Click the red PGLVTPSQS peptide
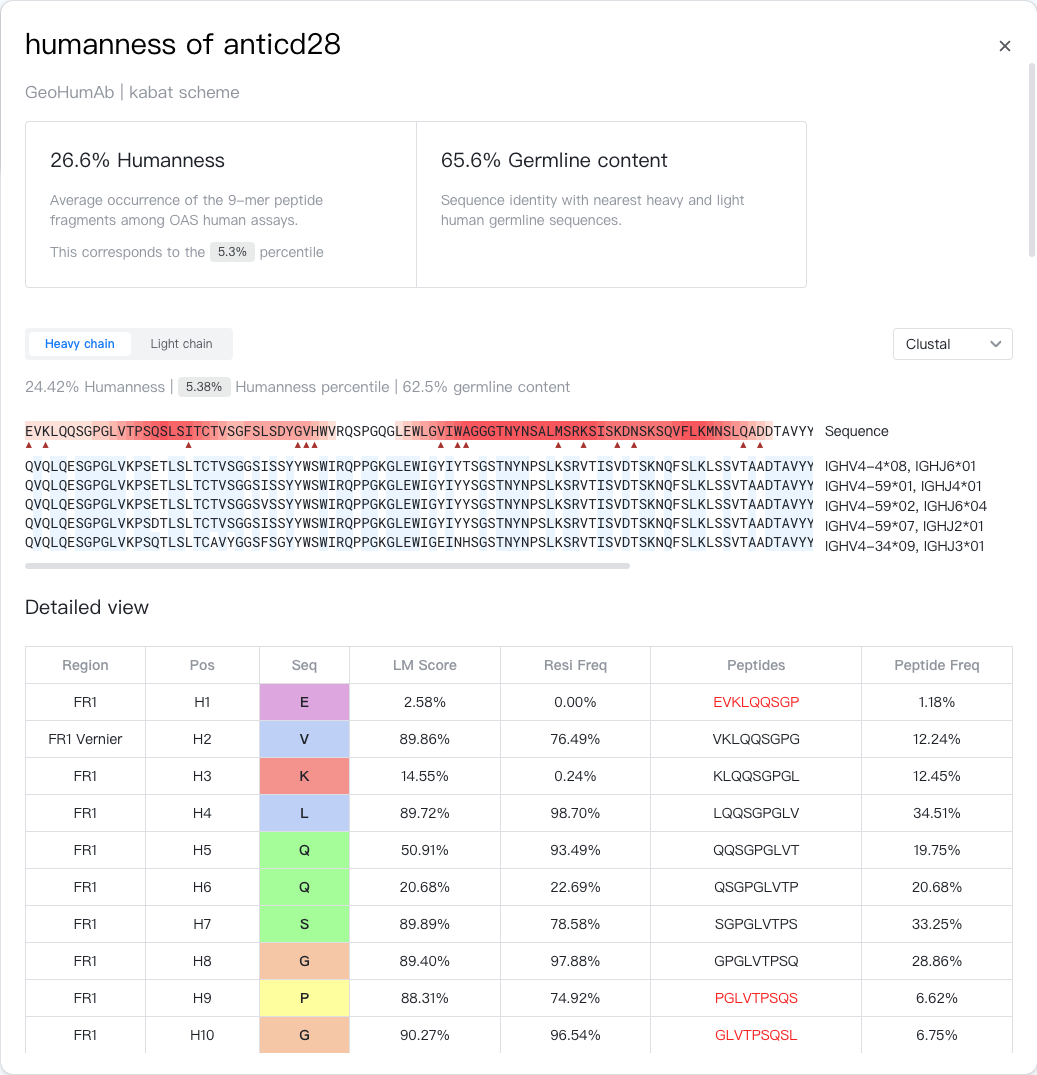Screen dimensions: 1037x1075 coord(756,998)
